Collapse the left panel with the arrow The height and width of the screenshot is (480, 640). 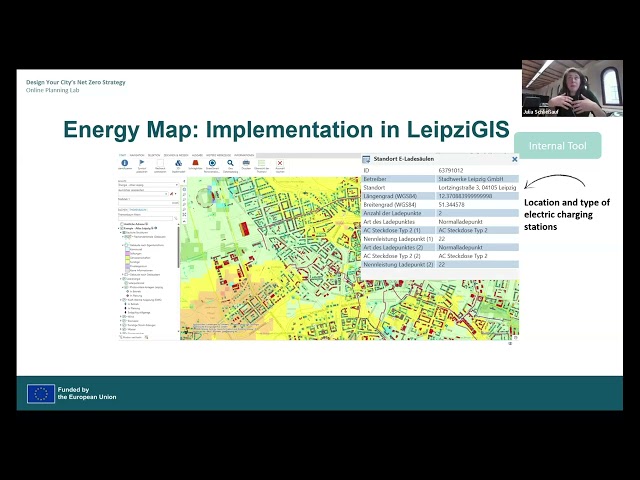(184, 181)
